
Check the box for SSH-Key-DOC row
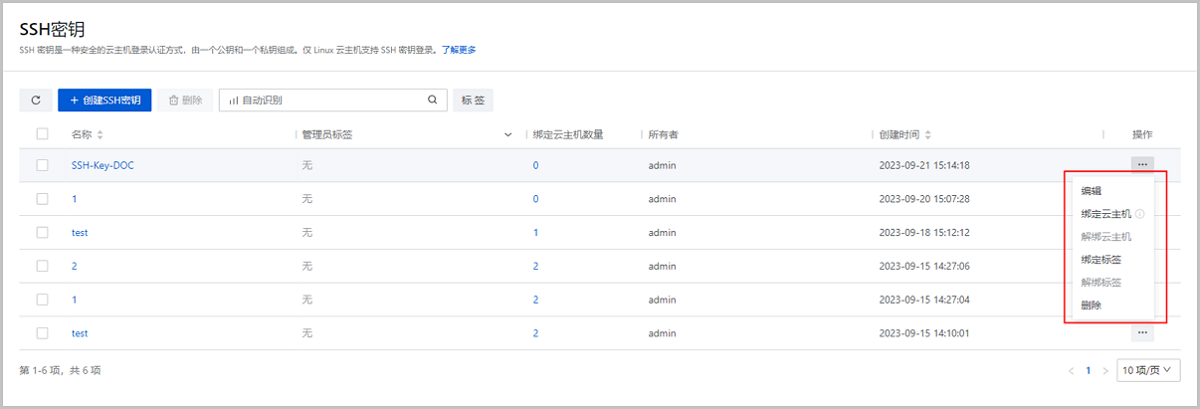[42, 166]
